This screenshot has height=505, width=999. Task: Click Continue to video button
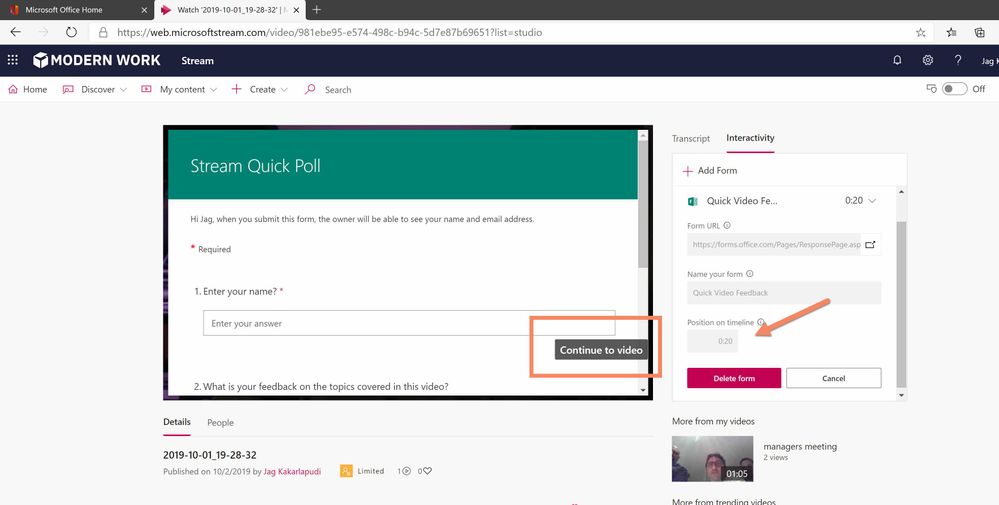click(601, 350)
